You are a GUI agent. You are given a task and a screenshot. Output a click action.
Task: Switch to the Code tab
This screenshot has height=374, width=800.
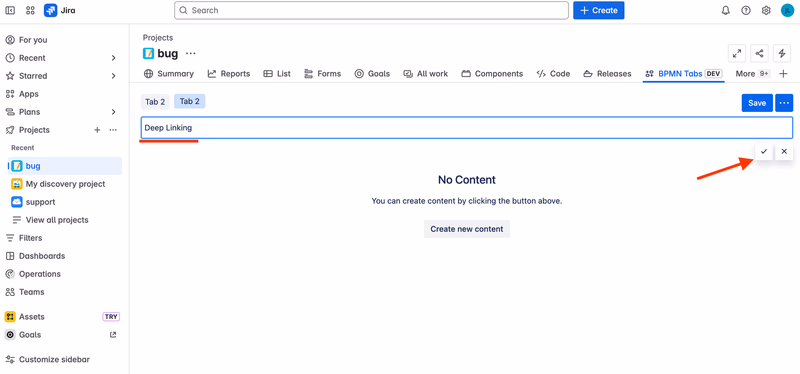[554, 73]
